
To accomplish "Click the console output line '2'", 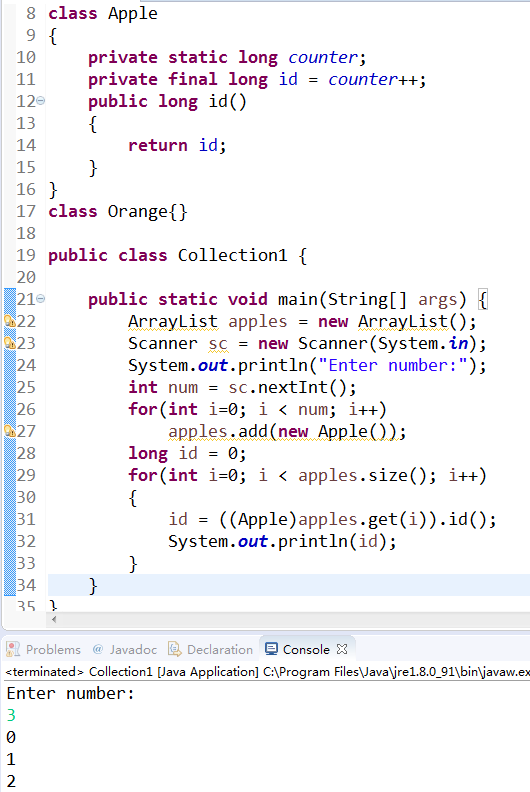I will pyautogui.click(x=11, y=781).
